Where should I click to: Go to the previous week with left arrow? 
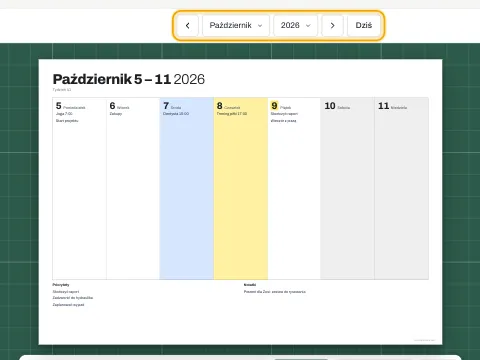tap(188, 25)
